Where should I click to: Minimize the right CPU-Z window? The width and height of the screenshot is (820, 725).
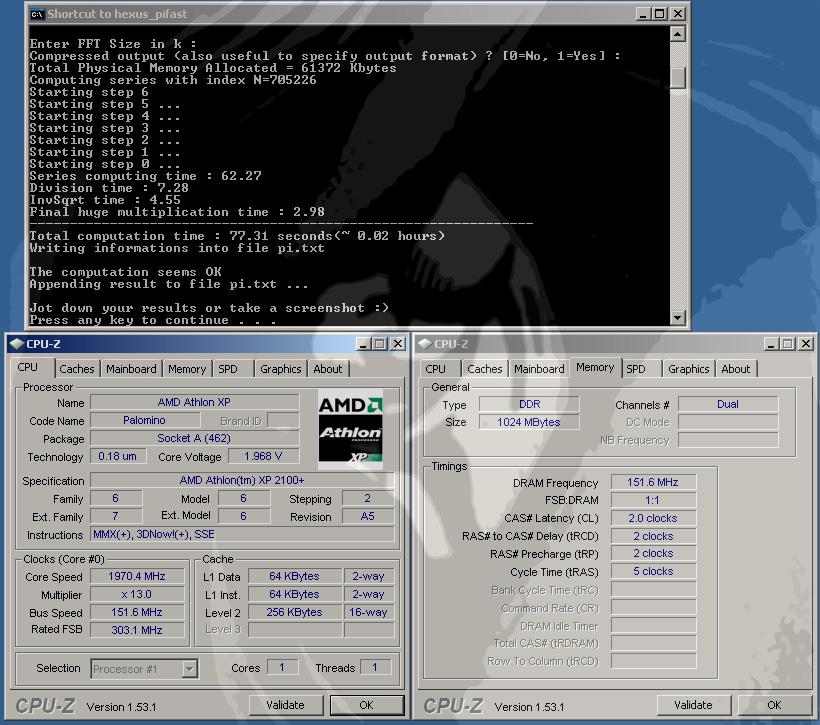771,344
